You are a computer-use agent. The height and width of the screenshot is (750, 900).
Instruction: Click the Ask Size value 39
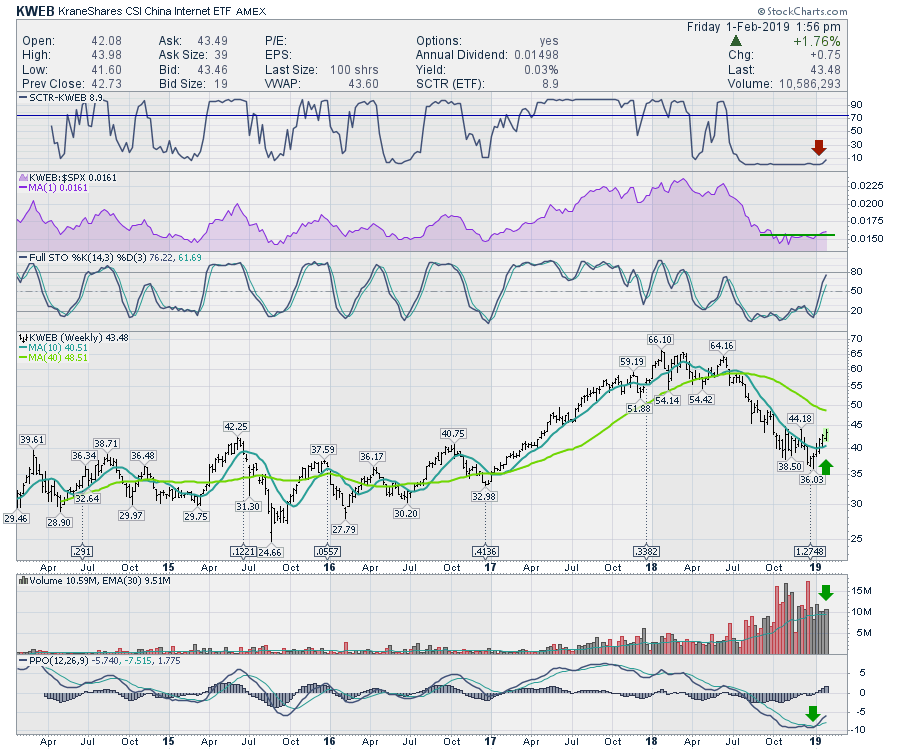click(220, 55)
